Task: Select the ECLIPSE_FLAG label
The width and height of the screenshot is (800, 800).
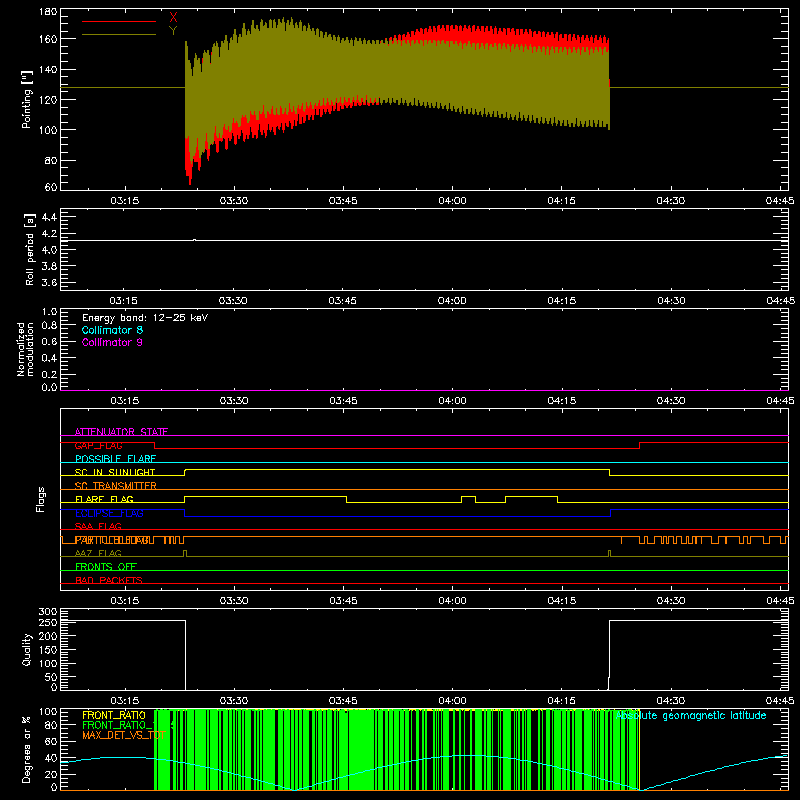Action: pyautogui.click(x=109, y=513)
